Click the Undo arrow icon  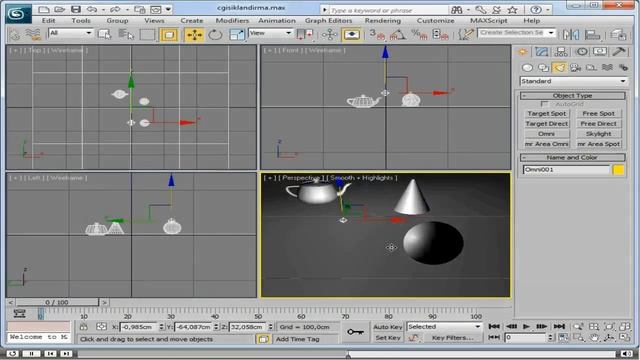tap(92, 9)
